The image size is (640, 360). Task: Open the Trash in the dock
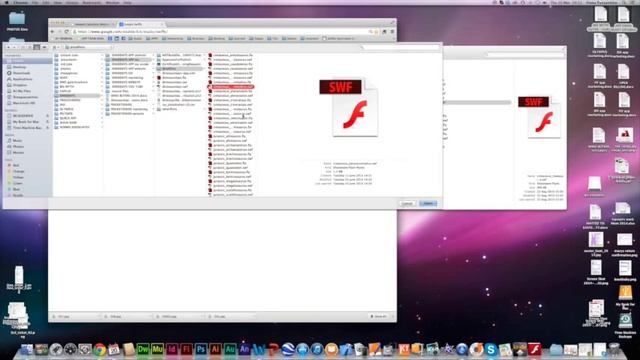coord(614,350)
